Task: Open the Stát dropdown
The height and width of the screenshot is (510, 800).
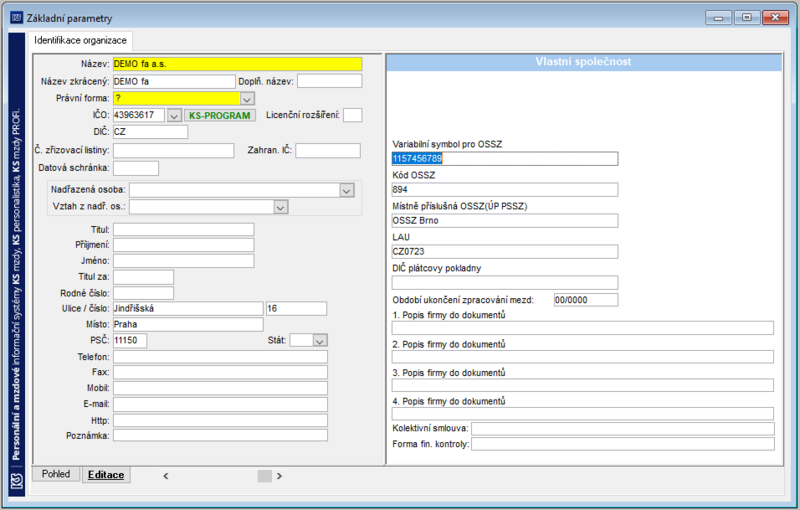Action: coord(320,341)
